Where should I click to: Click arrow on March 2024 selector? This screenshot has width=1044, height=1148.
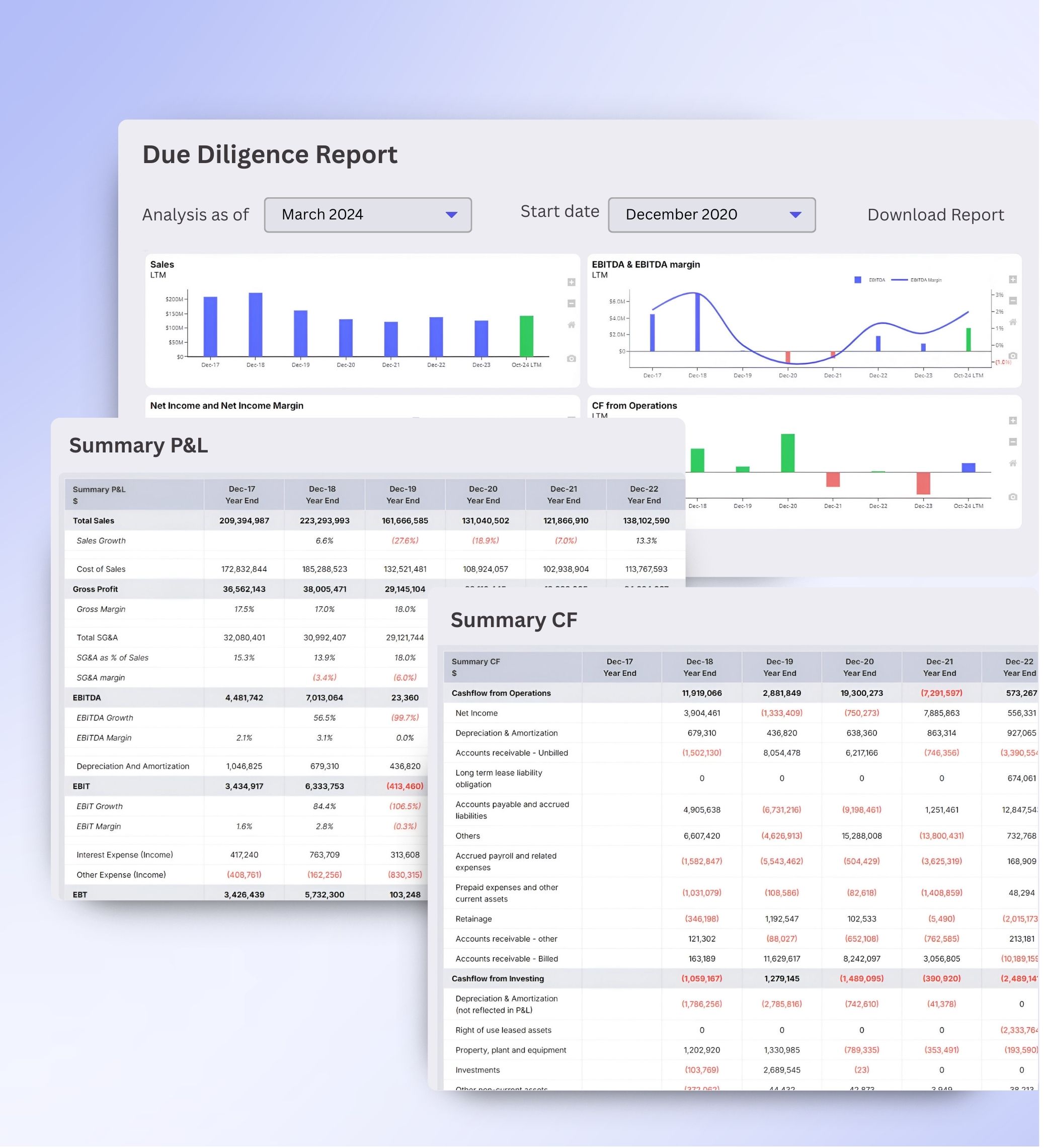pos(451,215)
